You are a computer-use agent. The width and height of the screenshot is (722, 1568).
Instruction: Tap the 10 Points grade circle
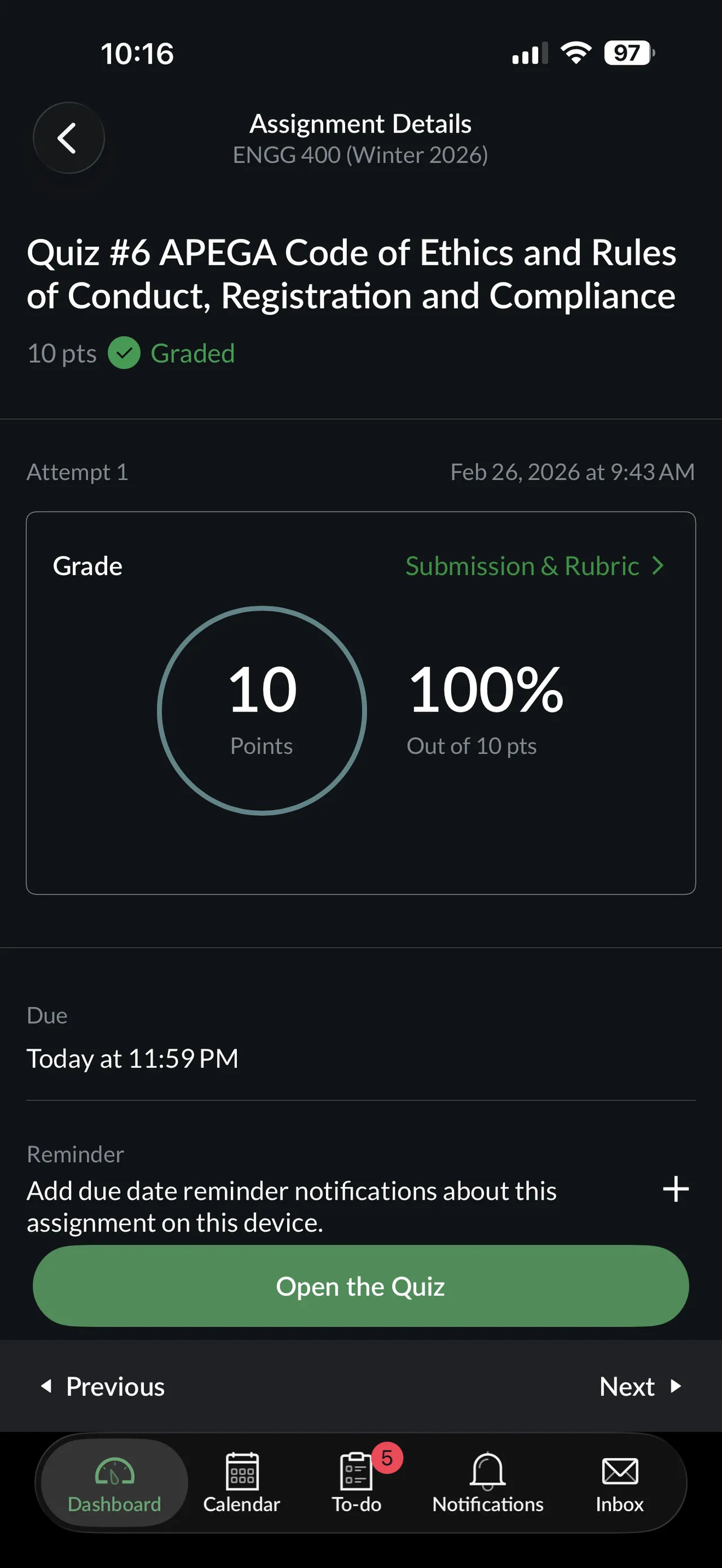click(262, 710)
